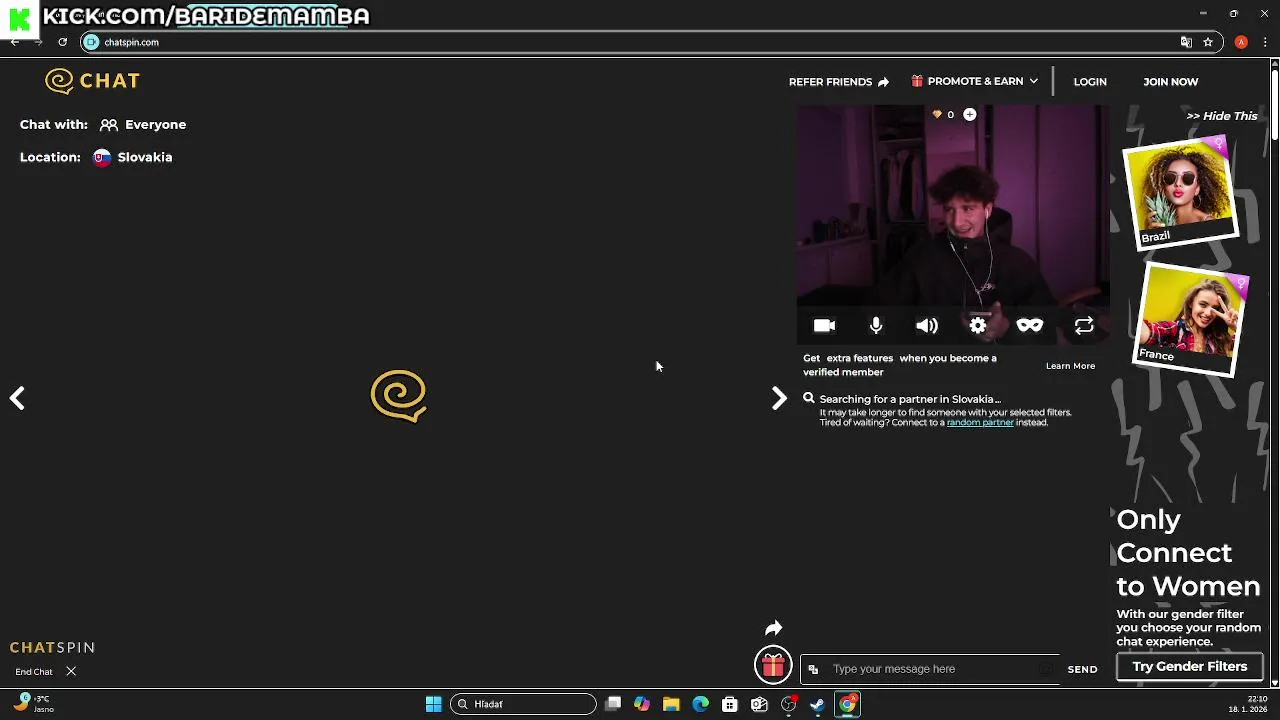Click the browser back arrow
1280x720 pixels.
(14, 42)
